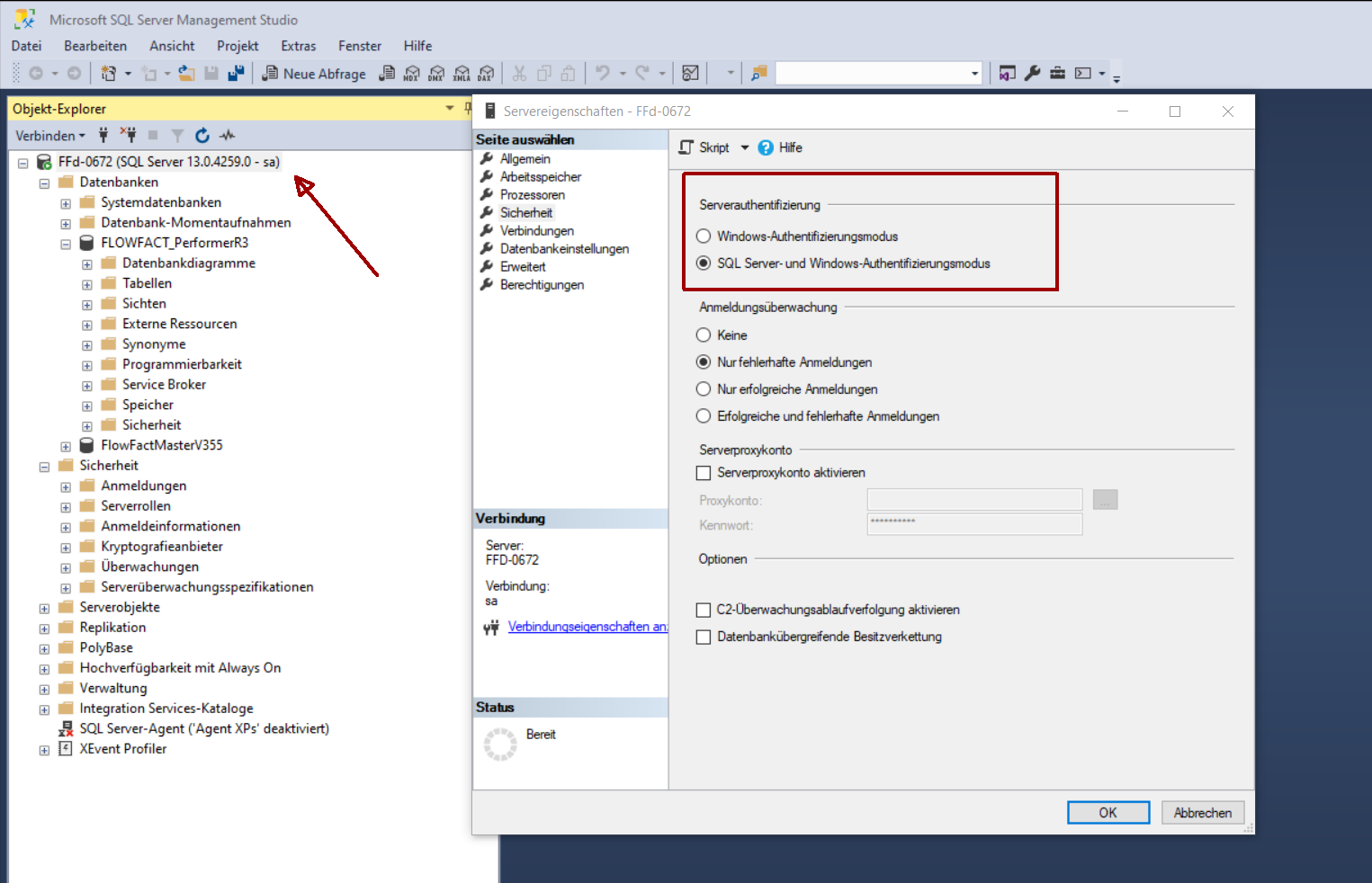Viewport: 1372px width, 883px height.
Task: Click the Find in Files icon
Action: click(x=759, y=74)
